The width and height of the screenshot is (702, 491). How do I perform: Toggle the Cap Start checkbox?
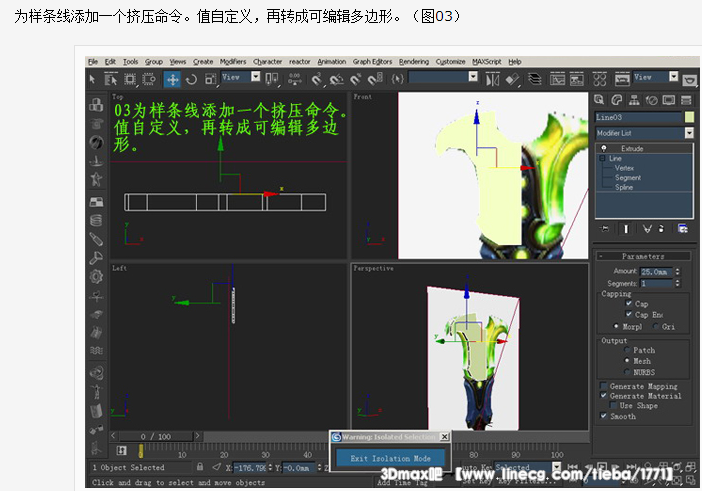point(629,303)
